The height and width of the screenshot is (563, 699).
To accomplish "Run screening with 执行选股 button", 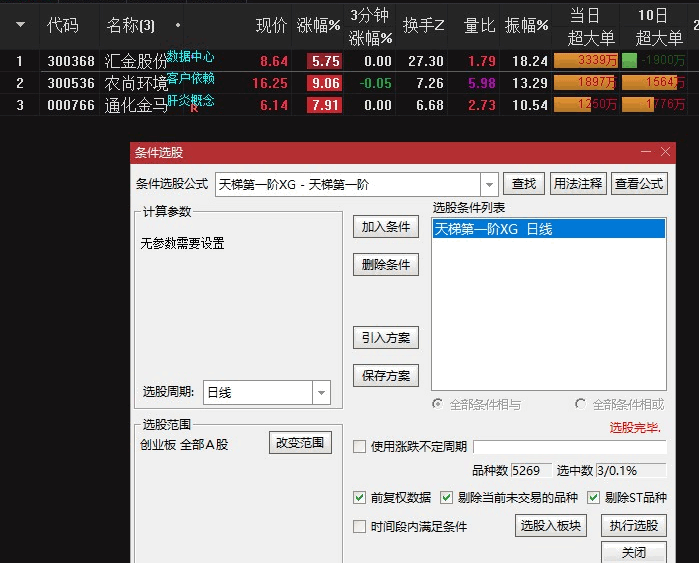I will pos(634,526).
